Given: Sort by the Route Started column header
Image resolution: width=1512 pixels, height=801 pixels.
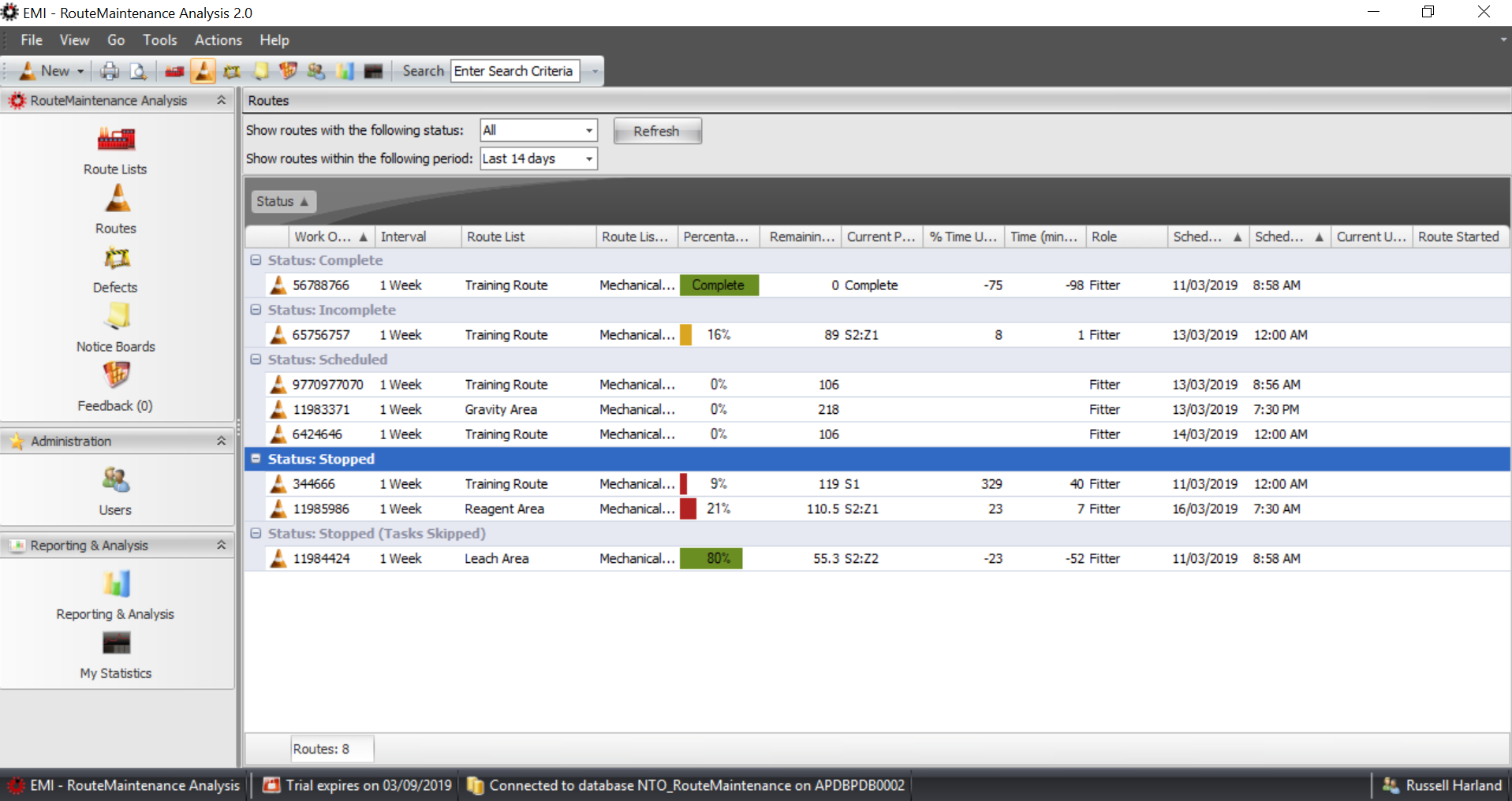Looking at the screenshot, I should coord(1460,237).
